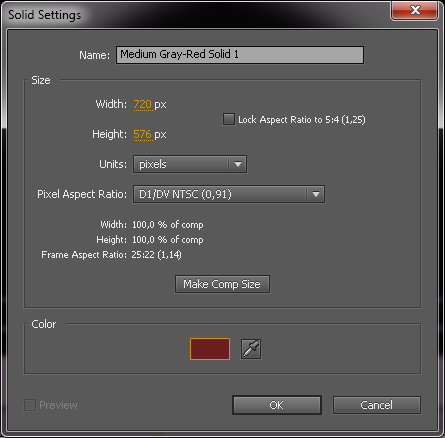Click into the Name field with Medium Gray-Red Solid 1
Viewport: 445px width, 438px height.
(x=240, y=55)
